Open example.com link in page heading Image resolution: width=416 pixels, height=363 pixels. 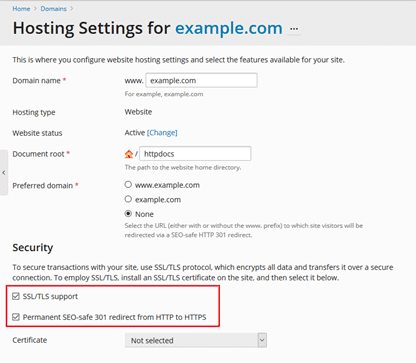(229, 28)
